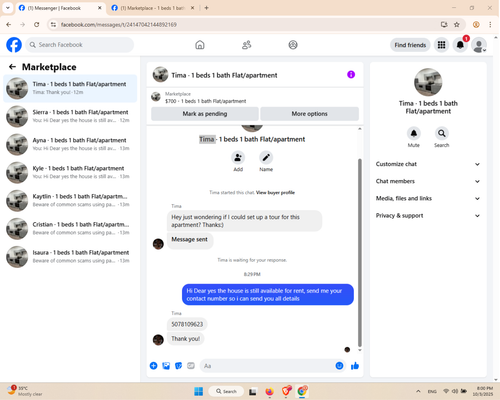This screenshot has height=400, width=500.
Task: Open the account profile avatar menu
Action: pyautogui.click(x=479, y=45)
